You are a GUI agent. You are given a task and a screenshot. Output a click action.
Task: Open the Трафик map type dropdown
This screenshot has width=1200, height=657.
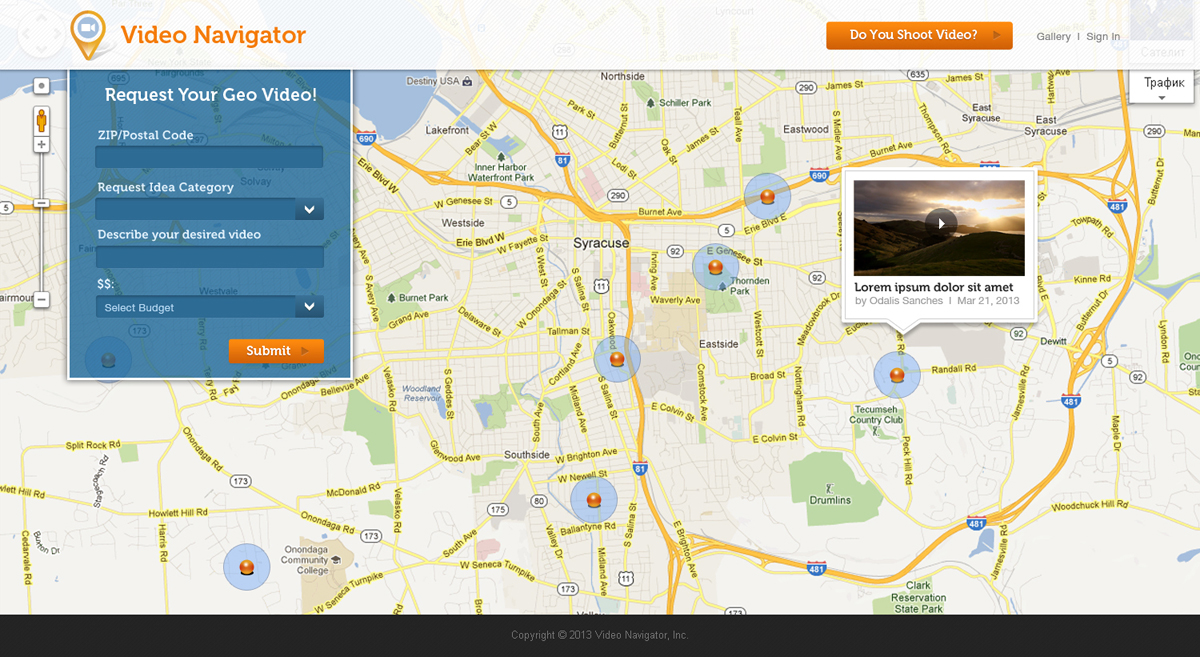pyautogui.click(x=1163, y=87)
